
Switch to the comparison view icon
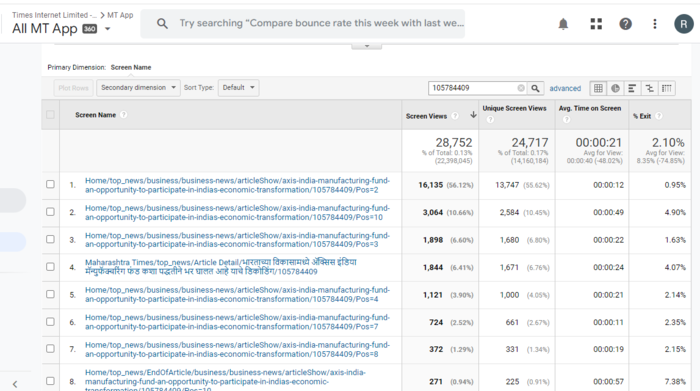click(x=650, y=88)
